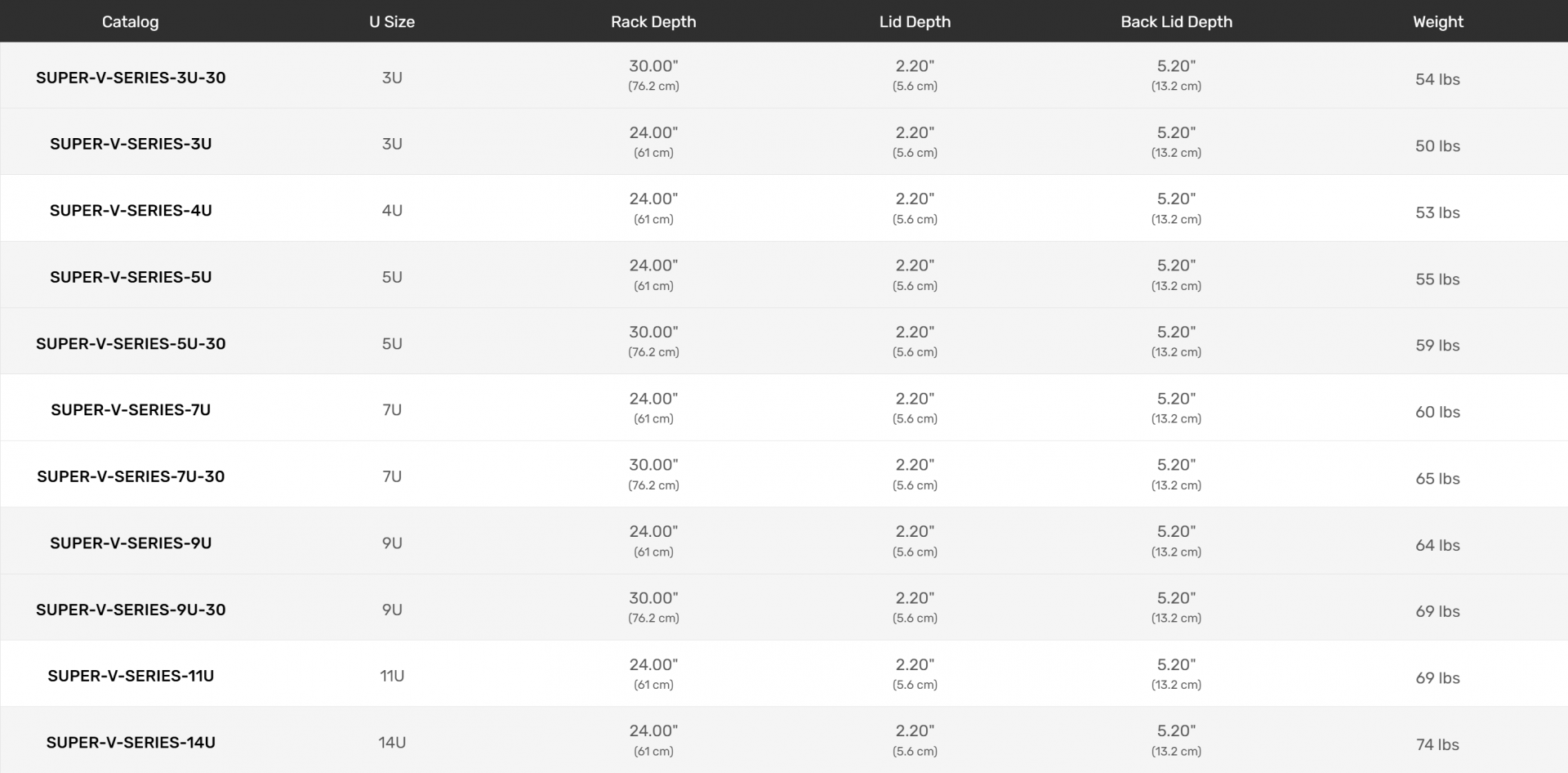Click the 11U size cell
The height and width of the screenshot is (773, 1568).
point(392,676)
